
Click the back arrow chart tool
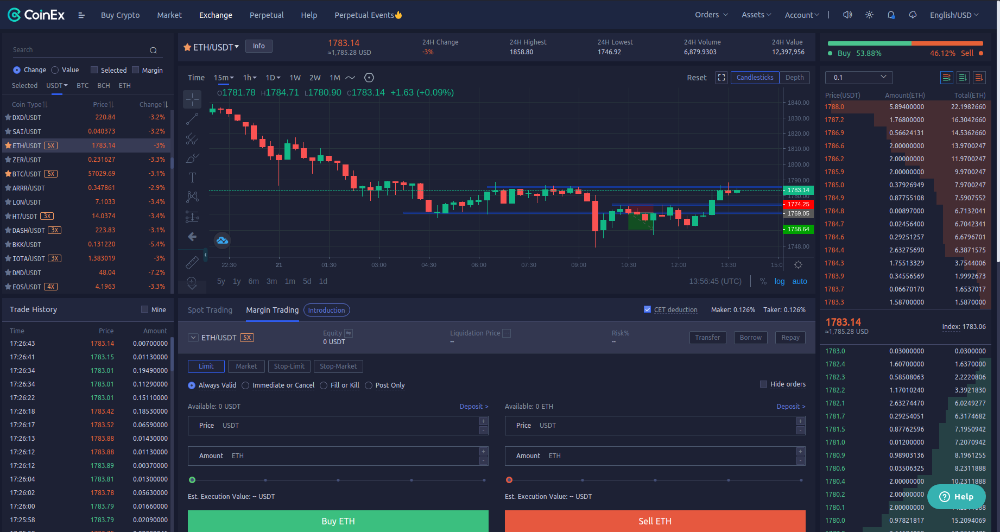click(x=192, y=237)
